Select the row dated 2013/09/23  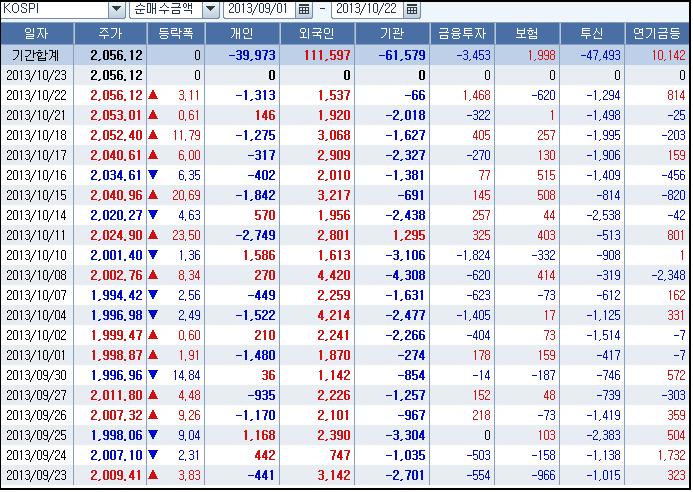345,476
